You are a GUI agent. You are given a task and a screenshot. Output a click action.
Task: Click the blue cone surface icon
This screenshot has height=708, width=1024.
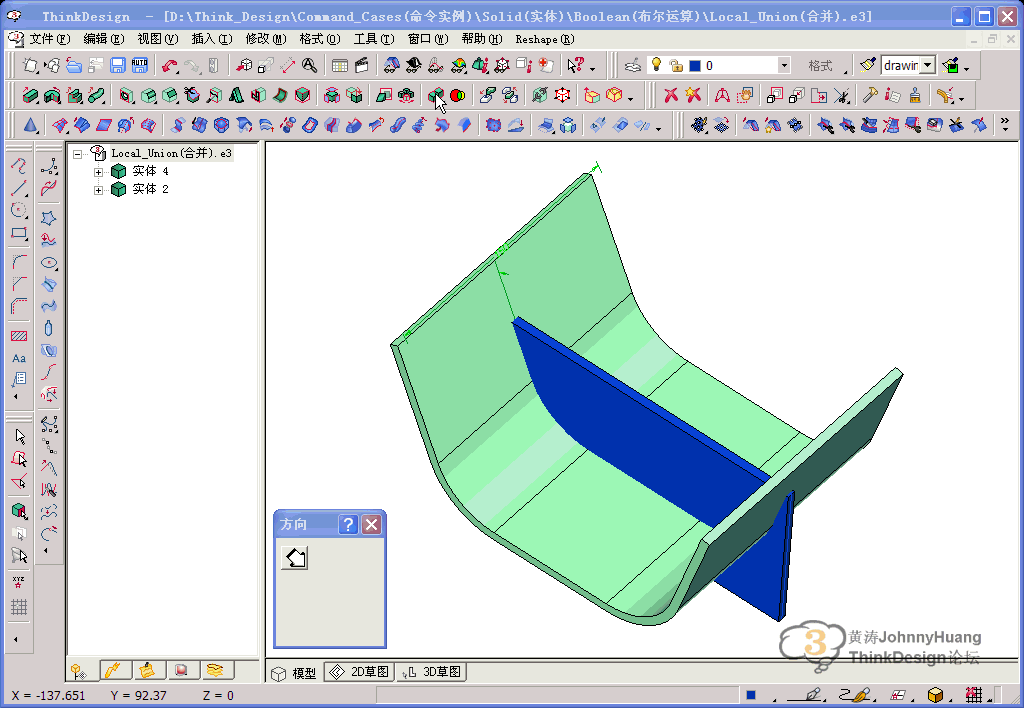30,125
